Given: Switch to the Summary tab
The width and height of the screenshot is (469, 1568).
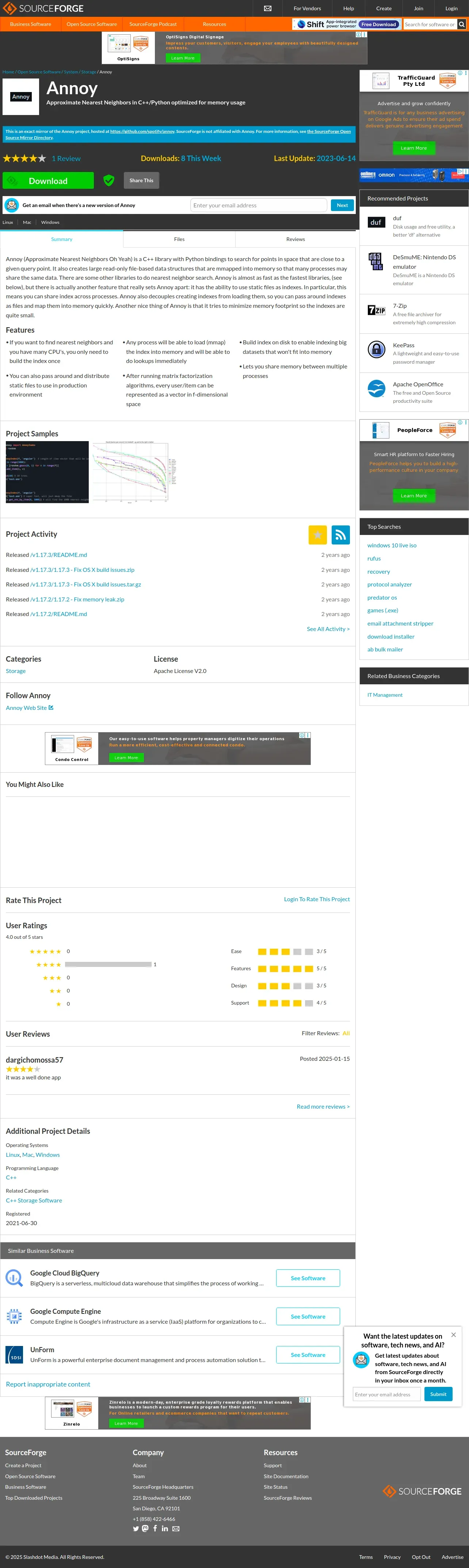Looking at the screenshot, I should tap(61, 239).
